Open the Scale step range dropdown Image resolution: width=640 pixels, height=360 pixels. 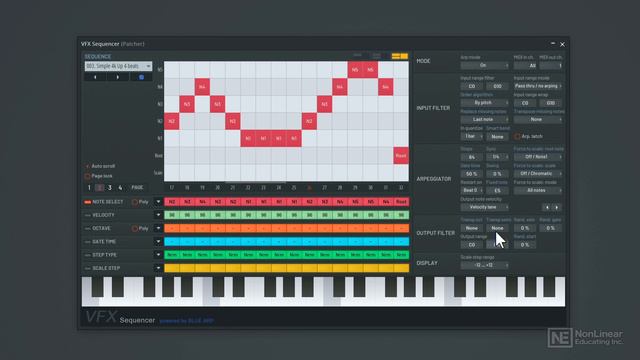coord(484,265)
